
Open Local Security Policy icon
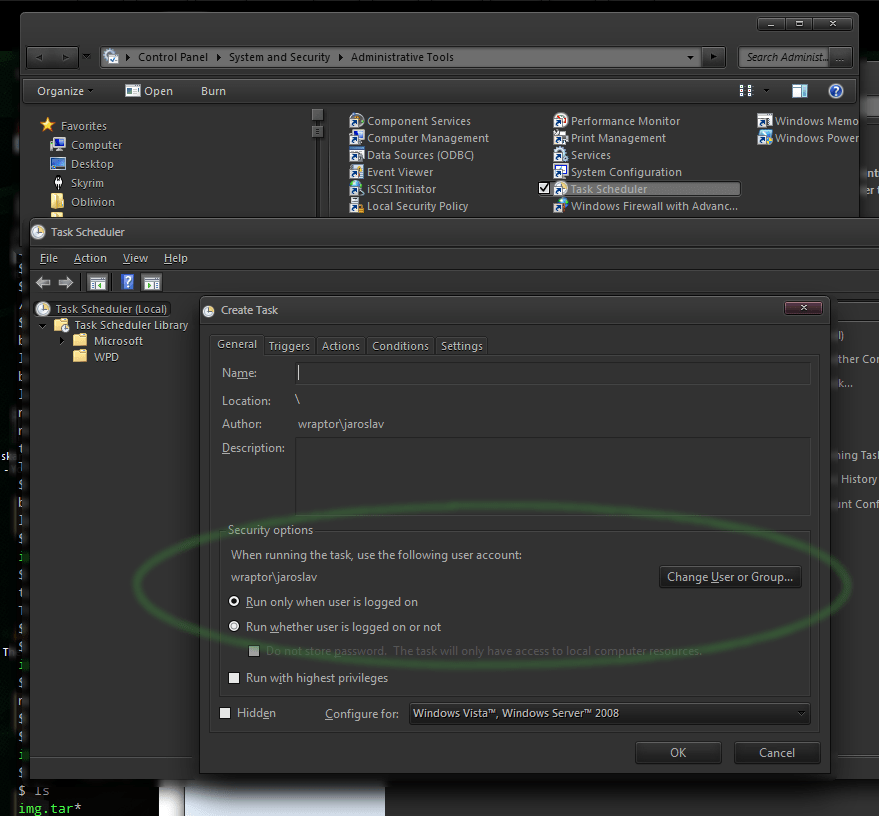click(x=357, y=206)
